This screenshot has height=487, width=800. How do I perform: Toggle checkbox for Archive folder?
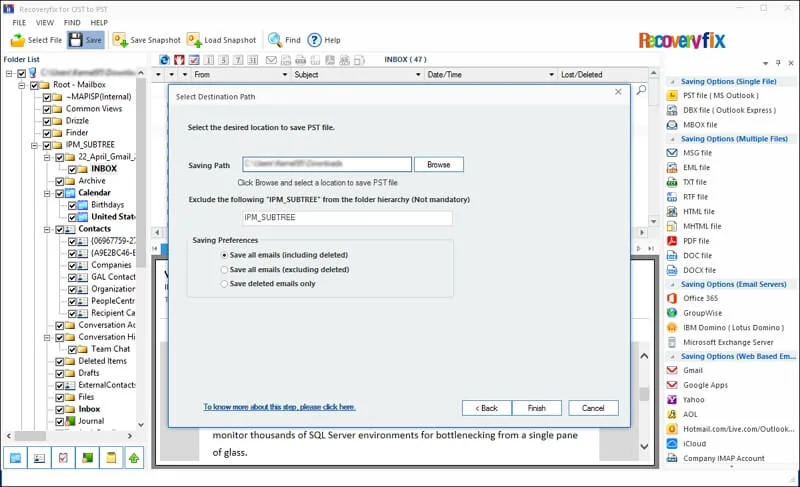[x=59, y=182]
